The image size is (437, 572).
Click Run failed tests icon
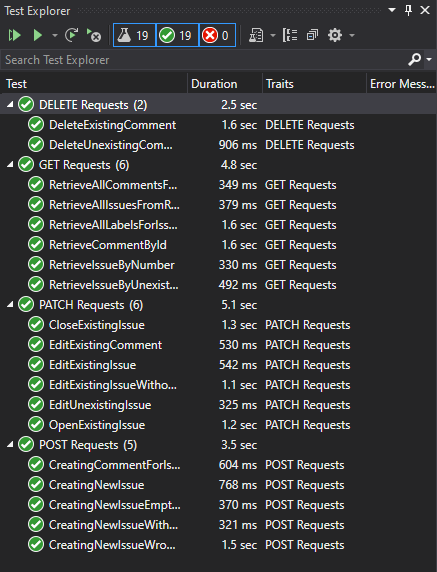94,35
